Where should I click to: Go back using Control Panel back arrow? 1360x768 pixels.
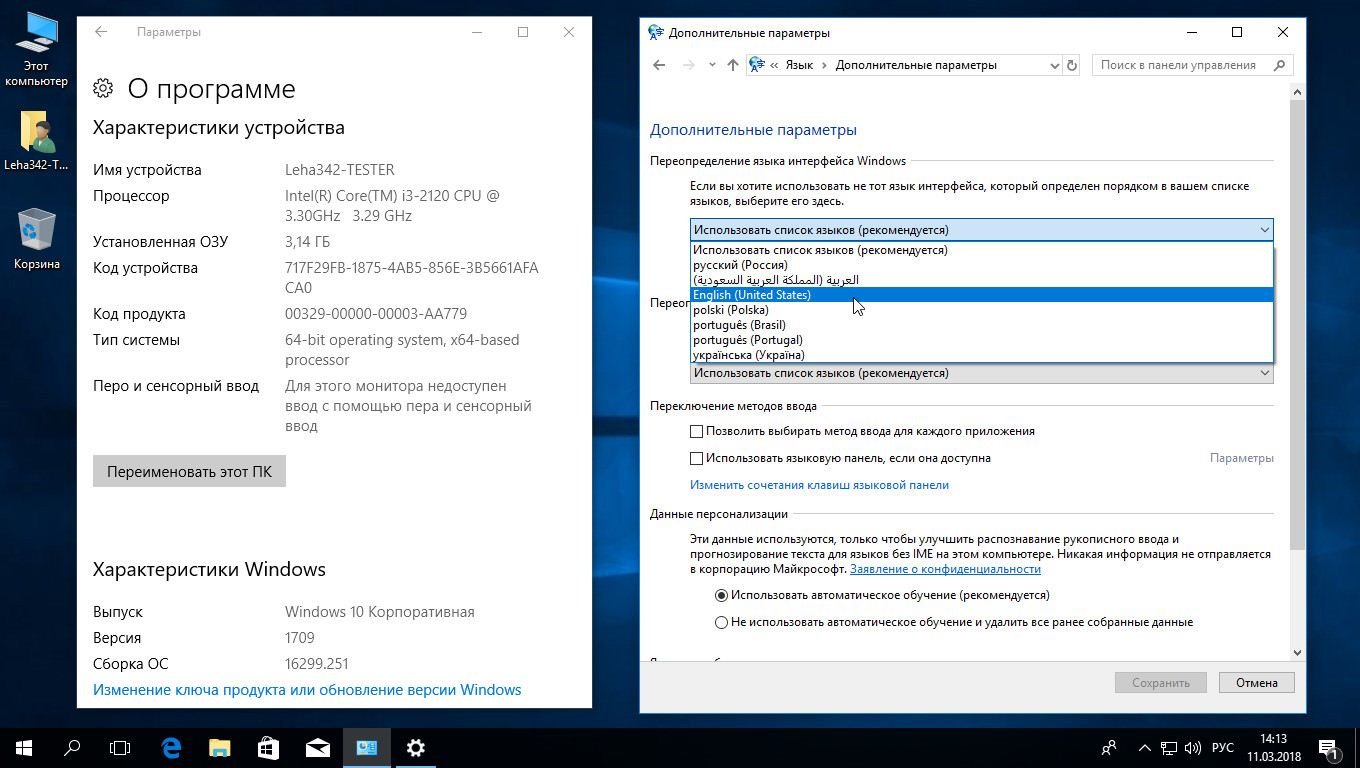pyautogui.click(x=659, y=65)
